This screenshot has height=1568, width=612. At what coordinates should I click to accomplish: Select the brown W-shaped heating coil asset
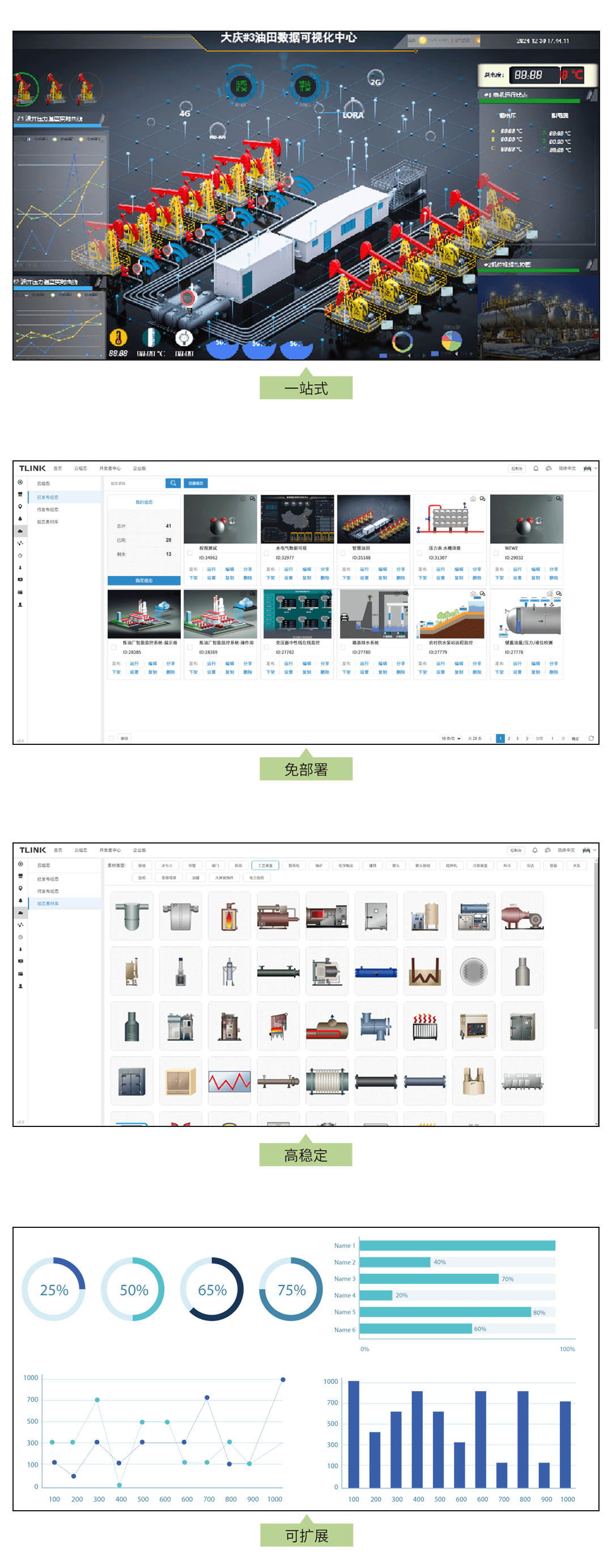point(424,972)
